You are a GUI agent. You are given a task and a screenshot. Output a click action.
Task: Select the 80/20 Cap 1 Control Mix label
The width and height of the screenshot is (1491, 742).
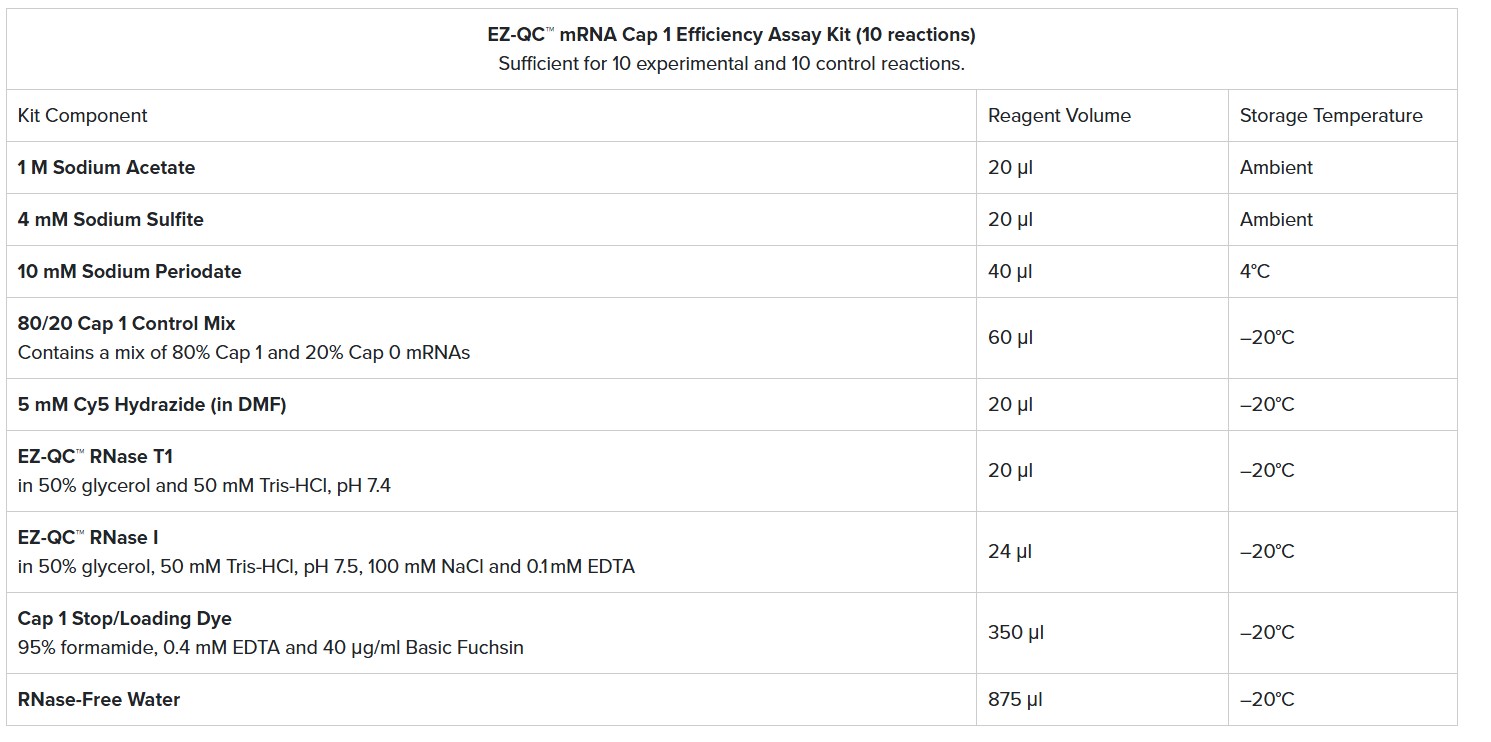click(126, 324)
